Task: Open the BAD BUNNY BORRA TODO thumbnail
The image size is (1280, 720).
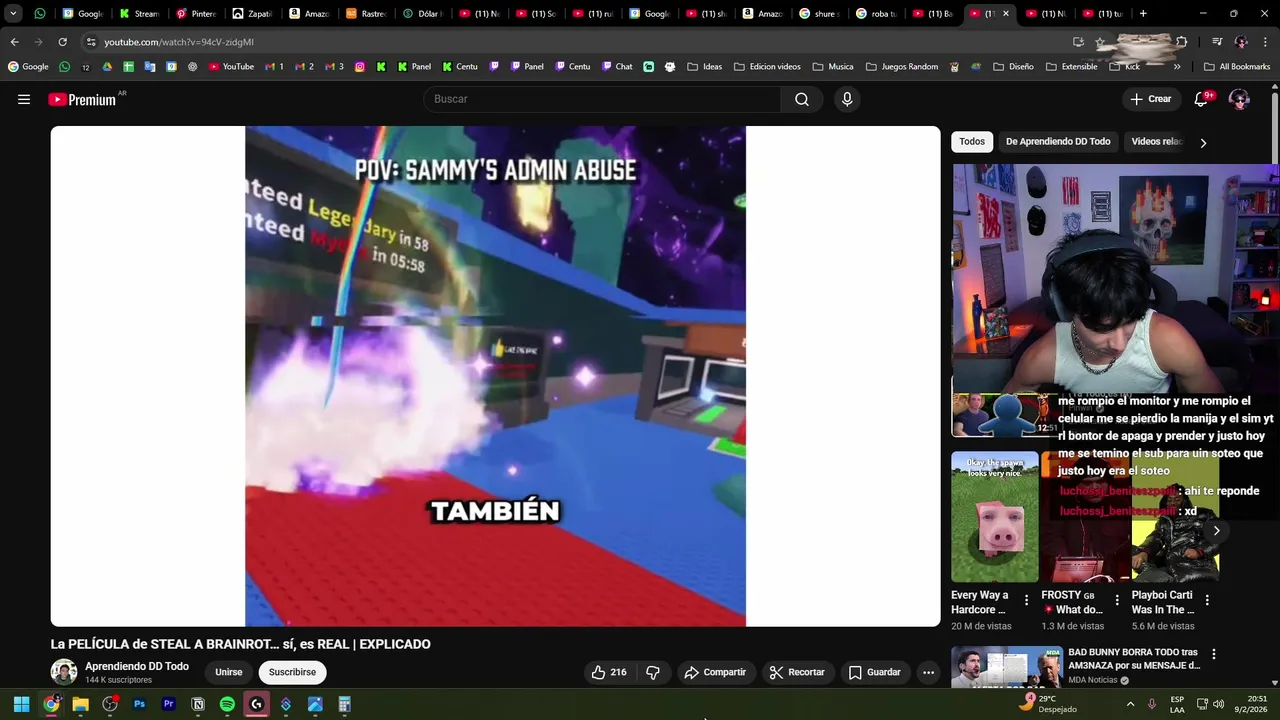Action: (x=1006, y=668)
